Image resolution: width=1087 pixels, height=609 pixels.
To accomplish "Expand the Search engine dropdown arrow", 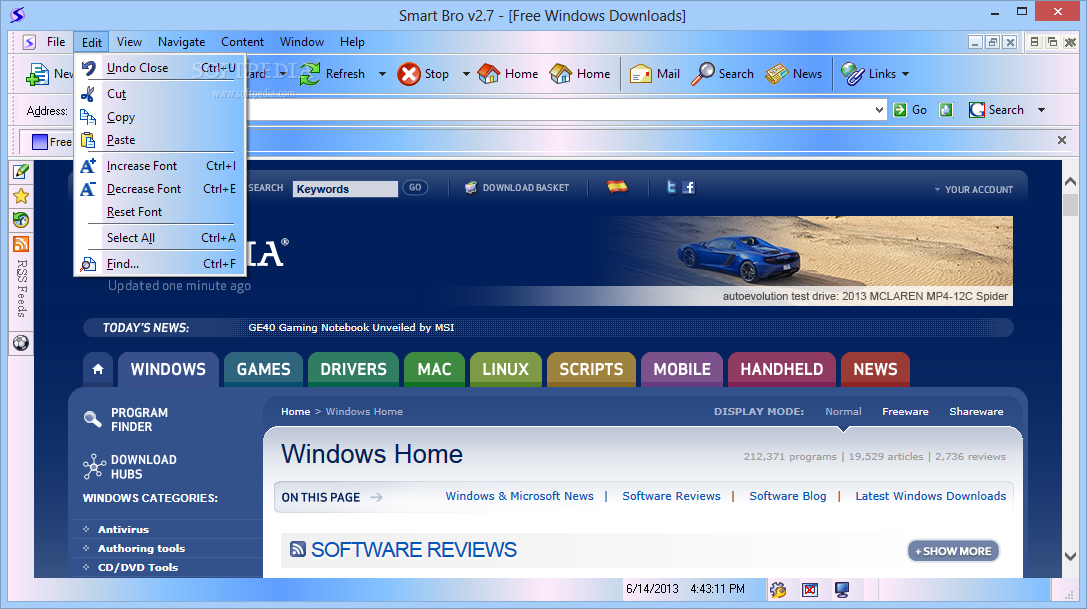I will coord(1041,110).
